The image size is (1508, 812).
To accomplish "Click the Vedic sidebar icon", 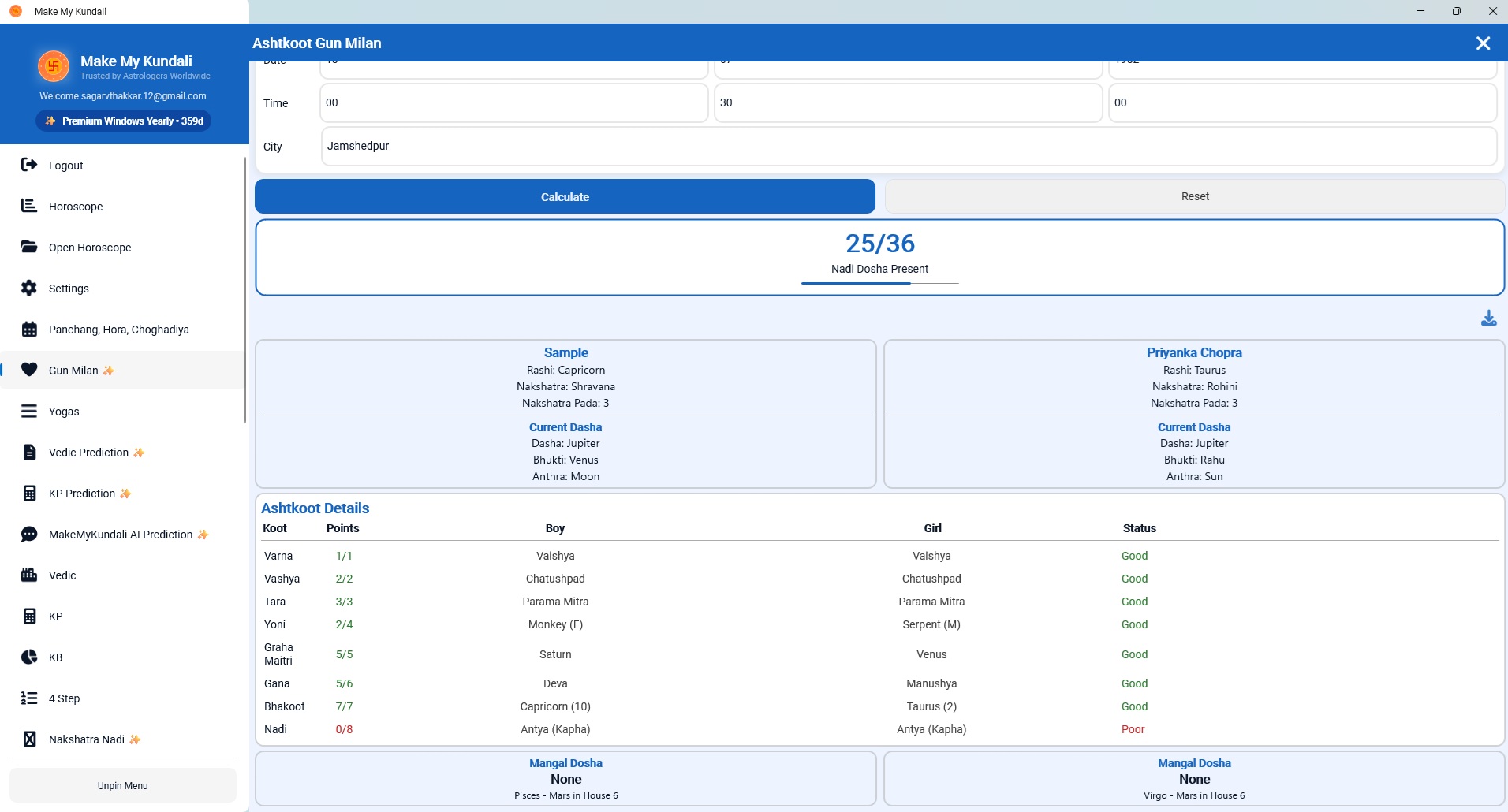I will [x=29, y=575].
